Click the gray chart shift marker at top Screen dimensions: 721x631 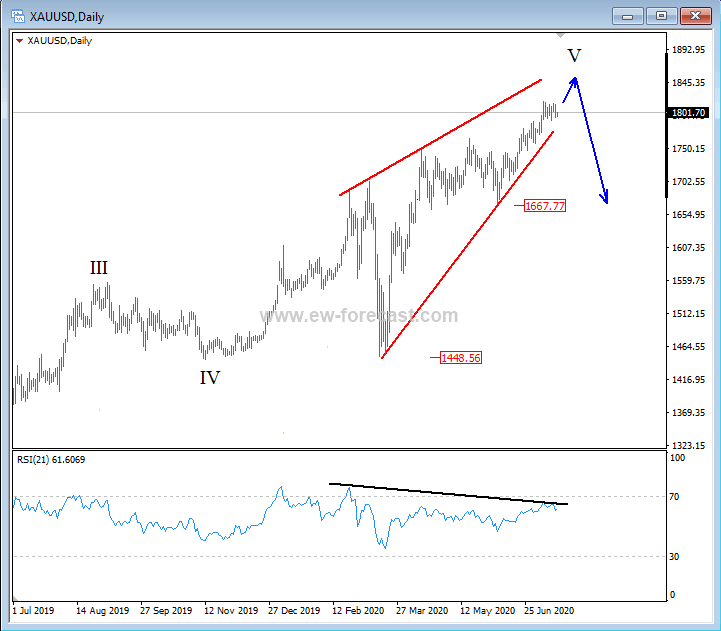[x=560, y=35]
